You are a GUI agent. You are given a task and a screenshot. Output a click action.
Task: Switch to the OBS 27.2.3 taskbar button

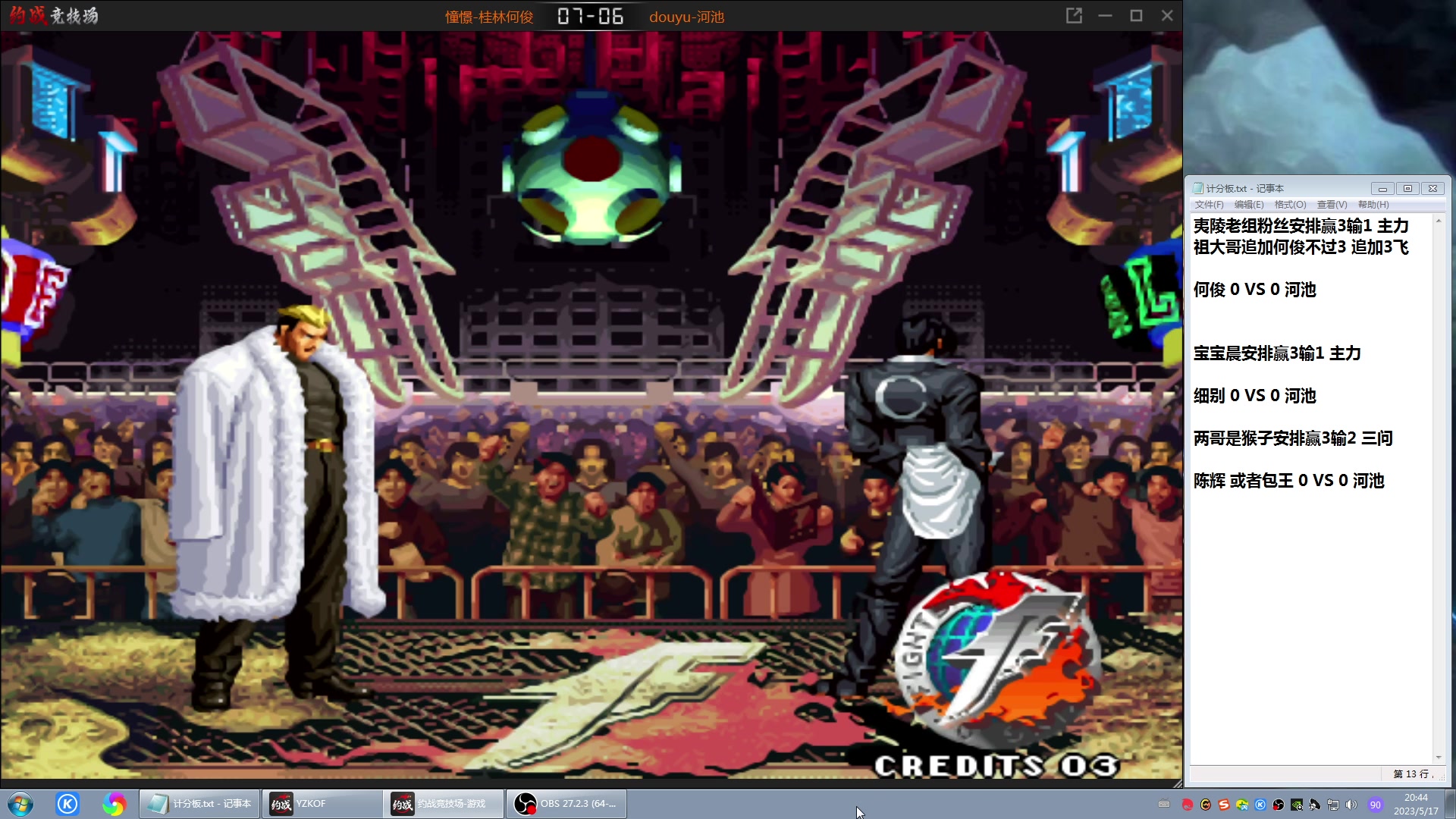tap(566, 804)
